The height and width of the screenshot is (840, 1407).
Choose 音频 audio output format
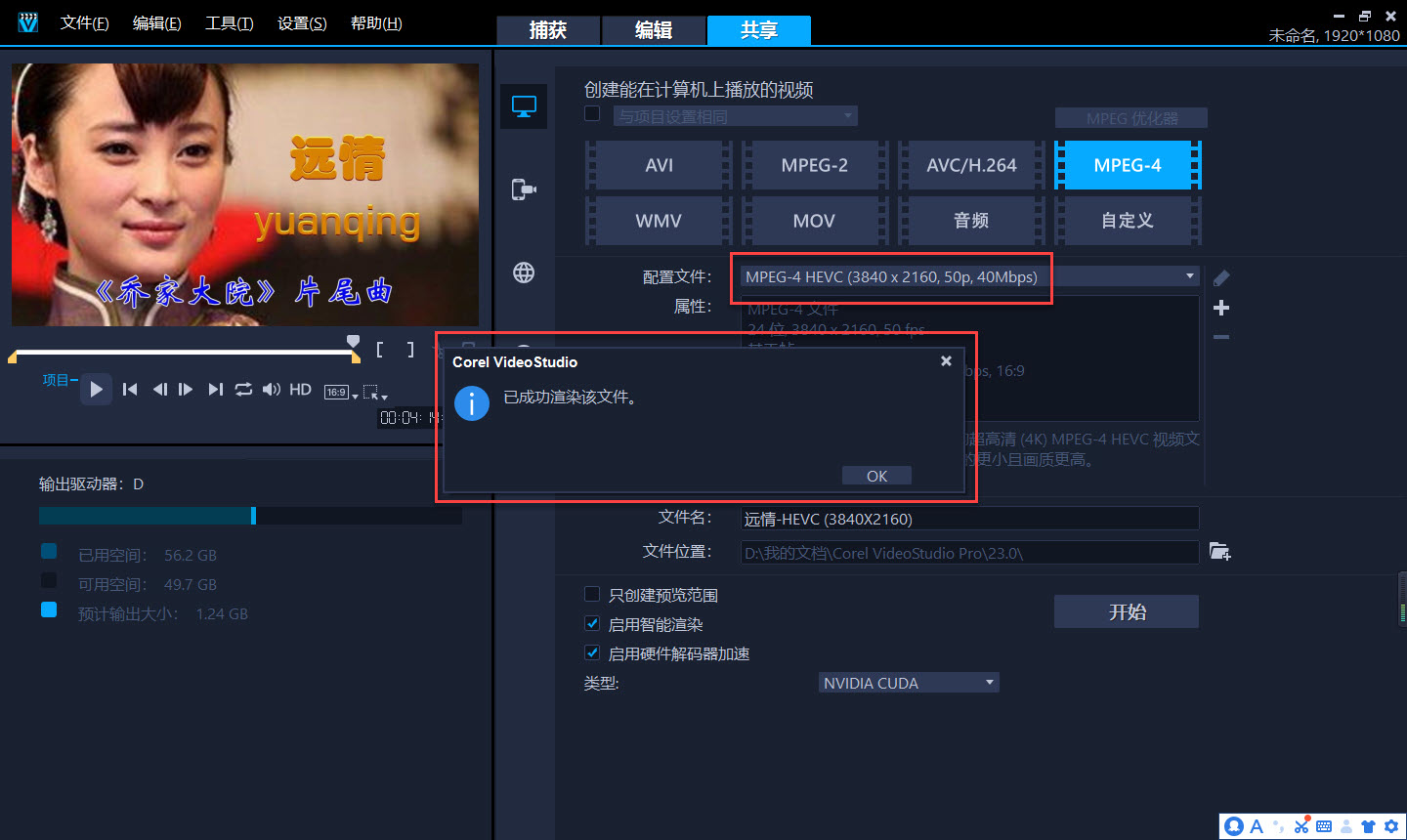point(971,221)
